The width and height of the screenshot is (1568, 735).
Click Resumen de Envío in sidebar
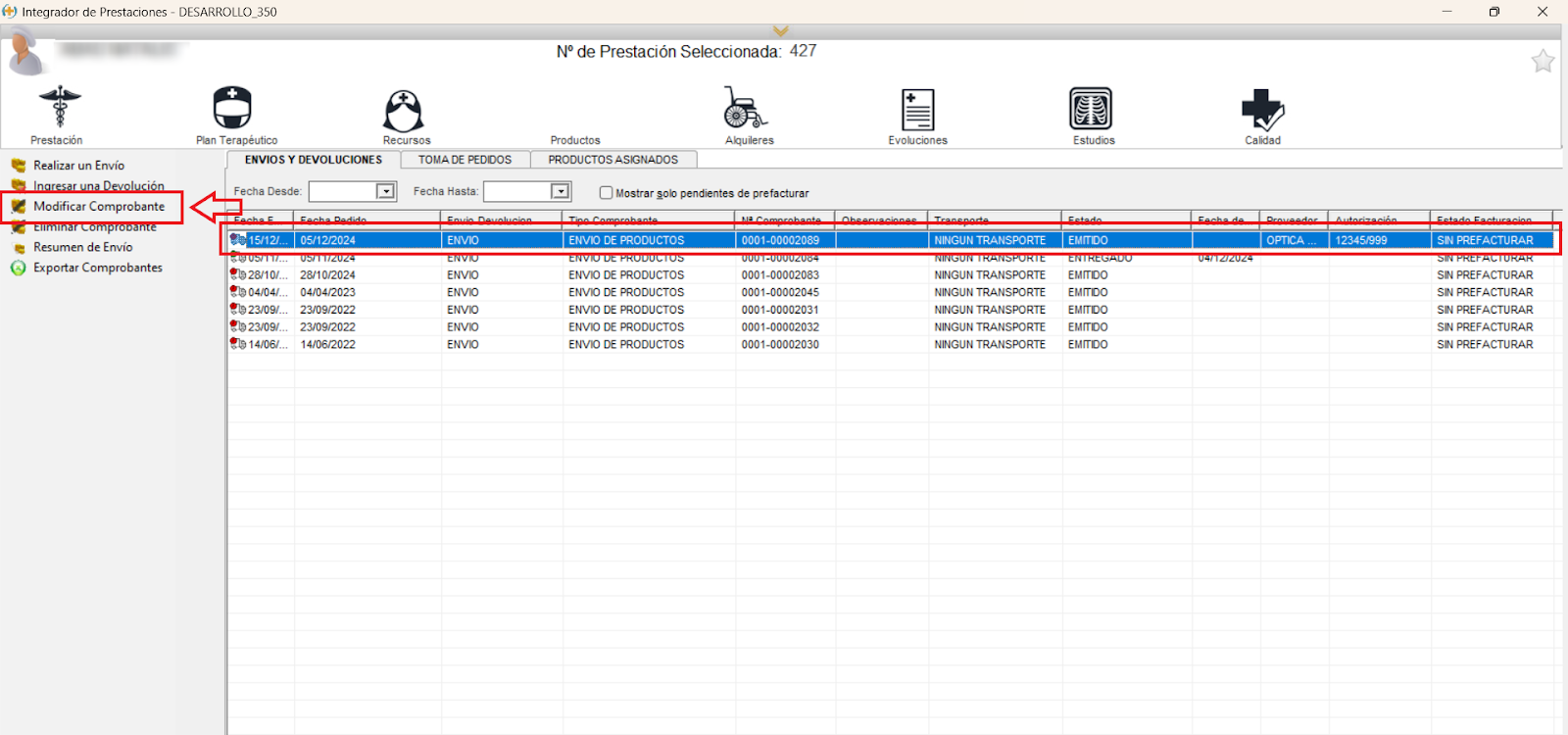coord(83,247)
